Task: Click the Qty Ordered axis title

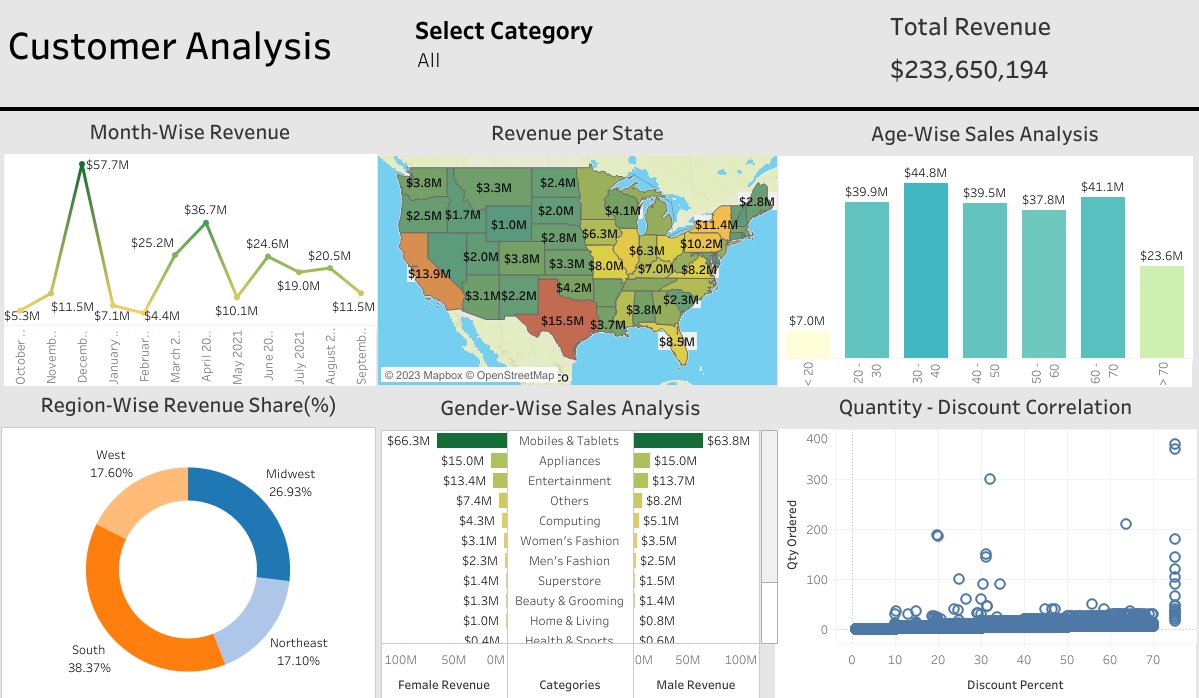Action: pos(792,534)
